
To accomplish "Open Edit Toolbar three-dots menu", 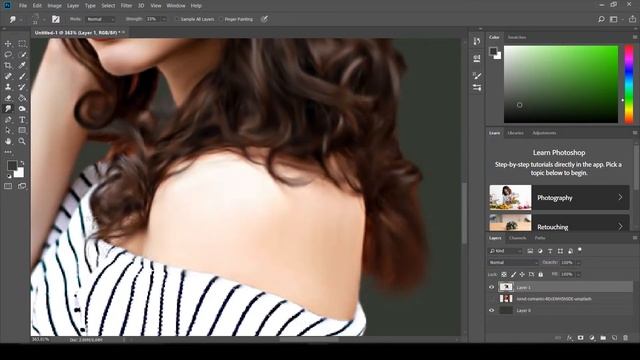I will (8, 152).
